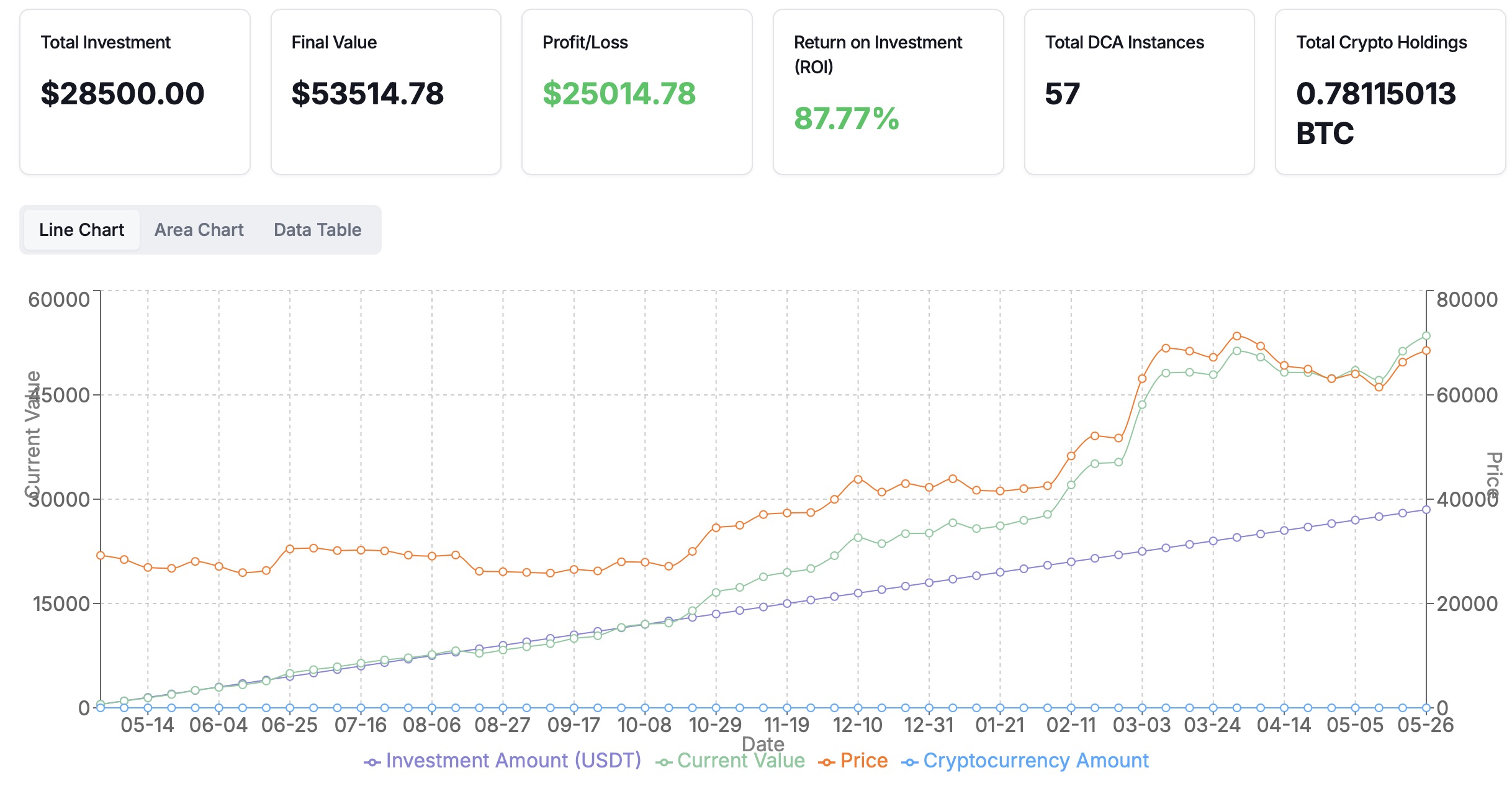
Task: Toggle the Cryptocurrency Amount legend entry
Action: click(1025, 761)
